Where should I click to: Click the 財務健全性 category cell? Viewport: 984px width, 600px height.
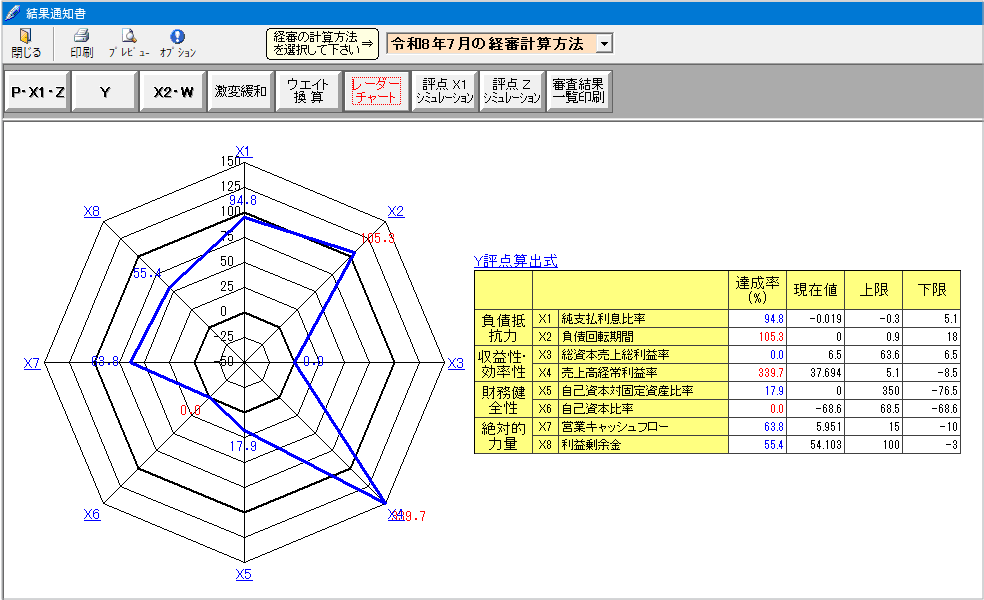pyautogui.click(x=503, y=400)
